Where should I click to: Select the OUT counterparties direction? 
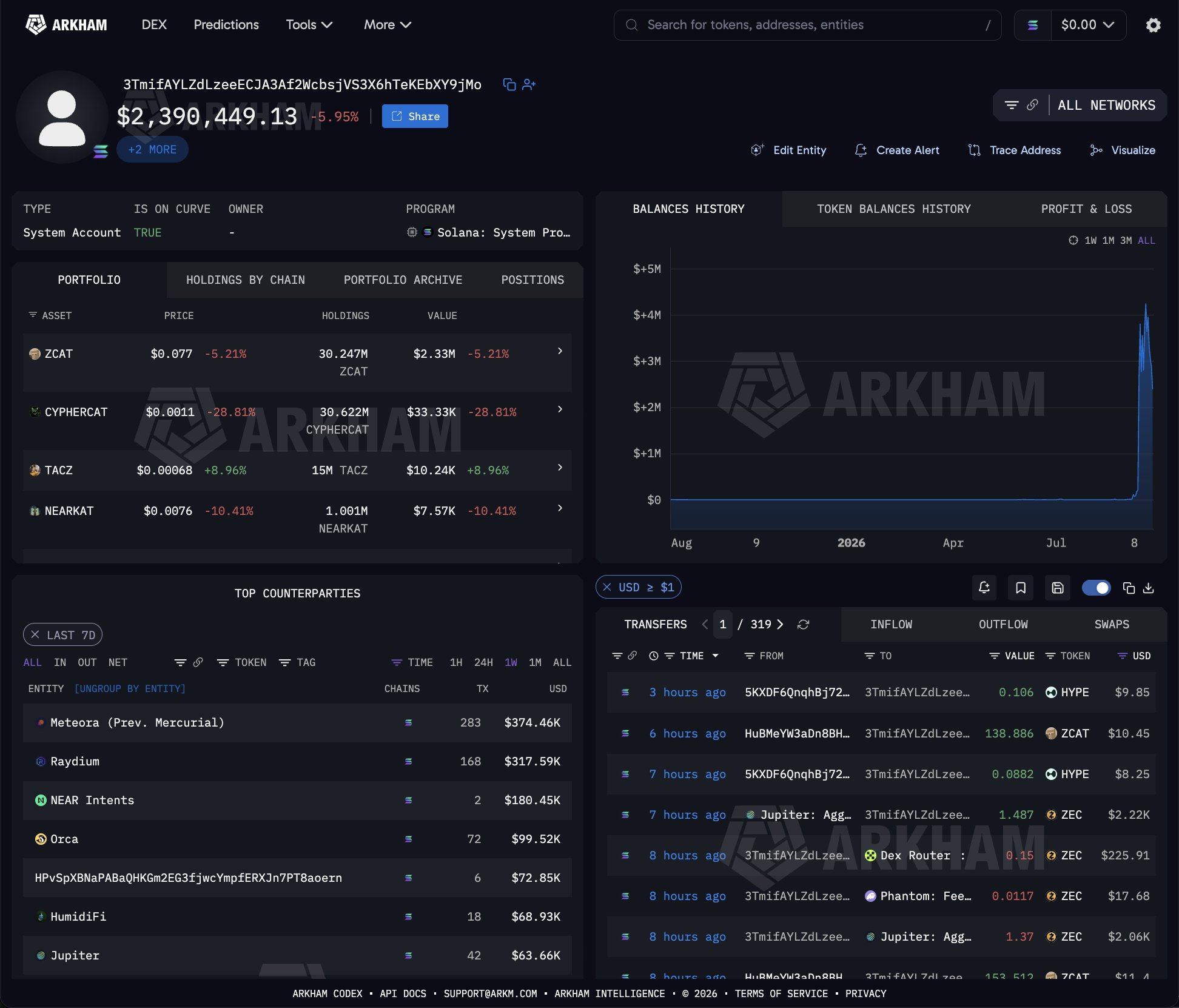coord(87,662)
